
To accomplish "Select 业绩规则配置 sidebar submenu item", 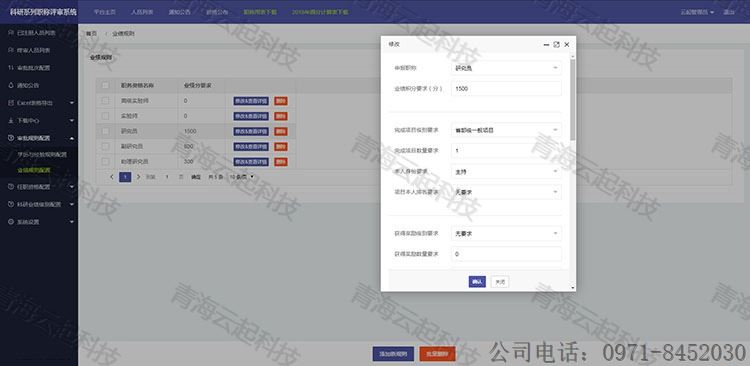I will point(34,170).
